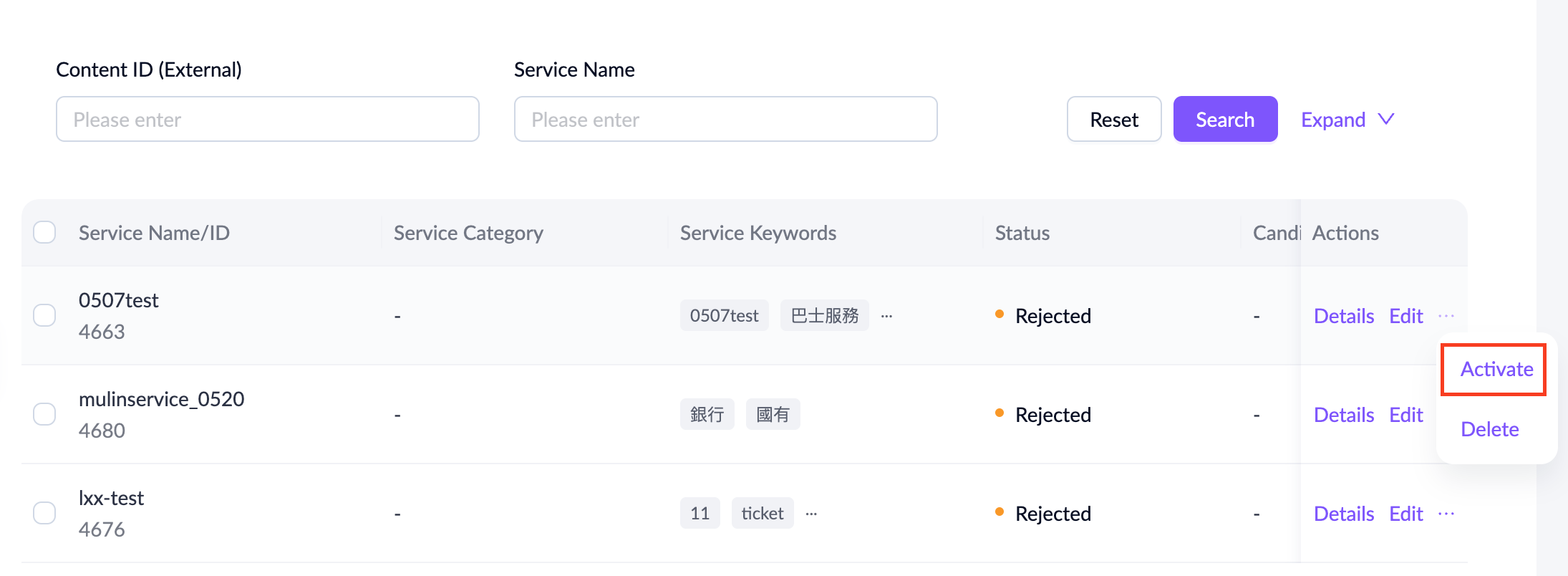Click into the Service Name input field
1568x576 pixels.
click(x=725, y=120)
